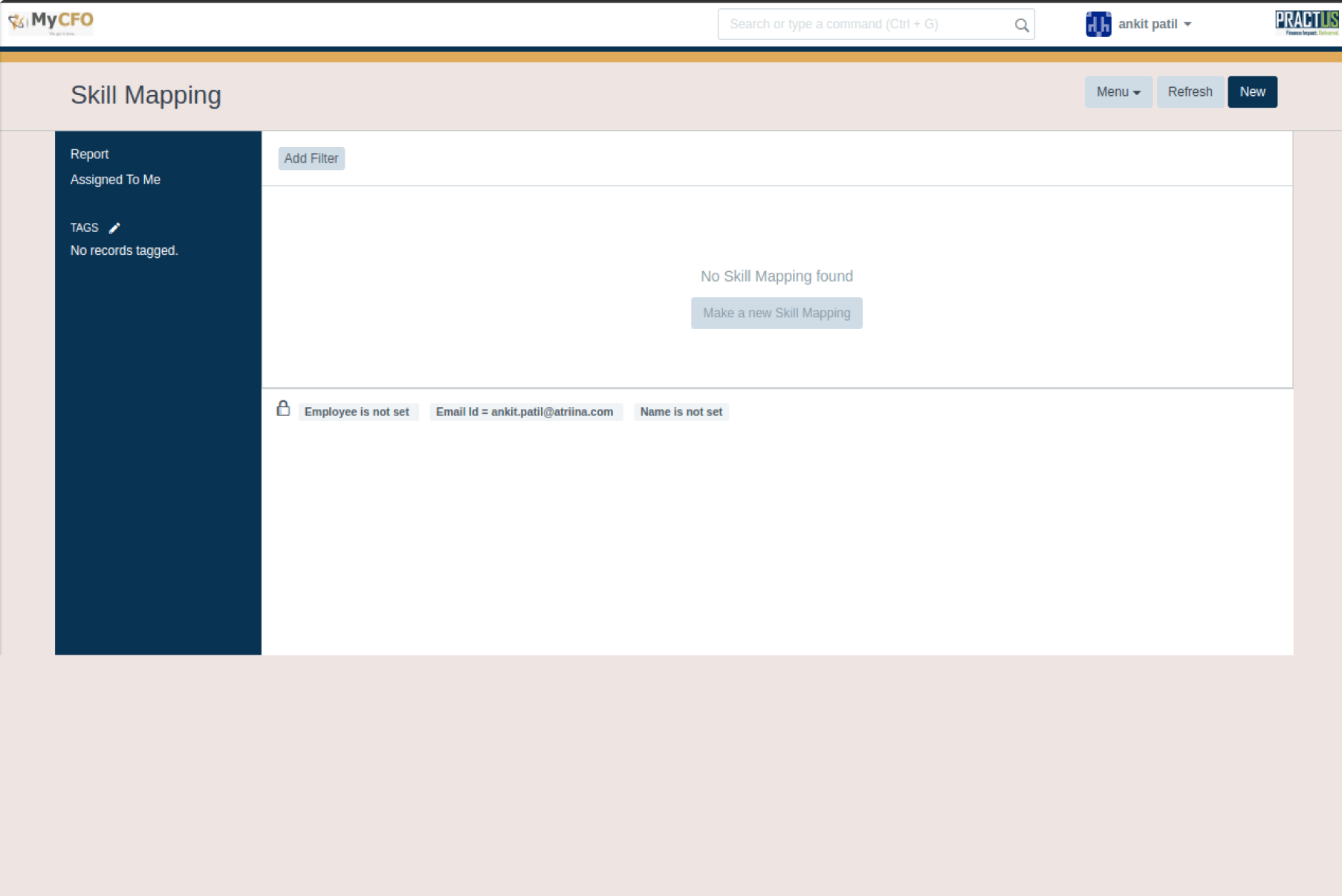The height and width of the screenshot is (896, 1342).
Task: Expand the Menu dropdown
Action: [x=1118, y=92]
